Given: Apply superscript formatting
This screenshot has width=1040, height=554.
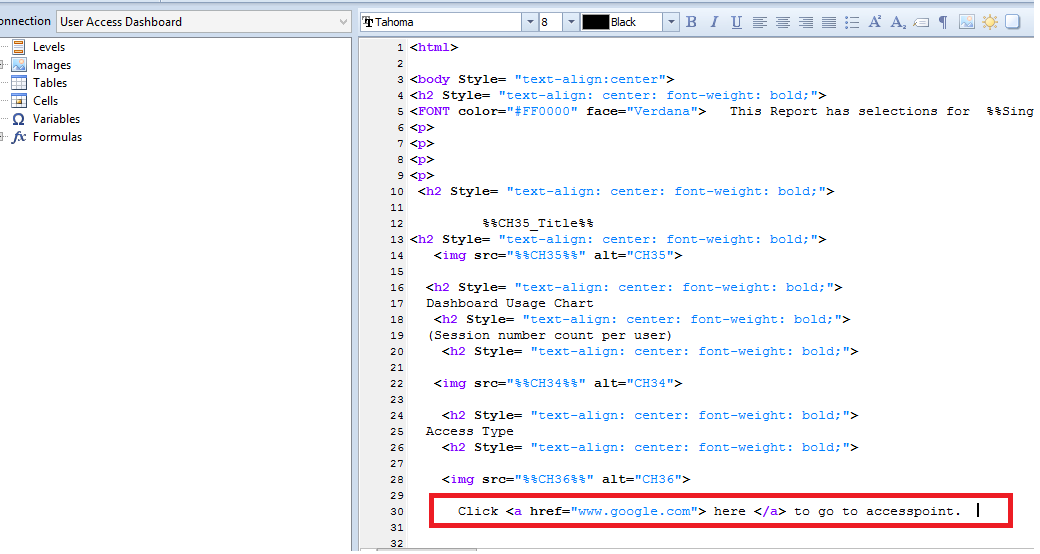Looking at the screenshot, I should coord(875,22).
